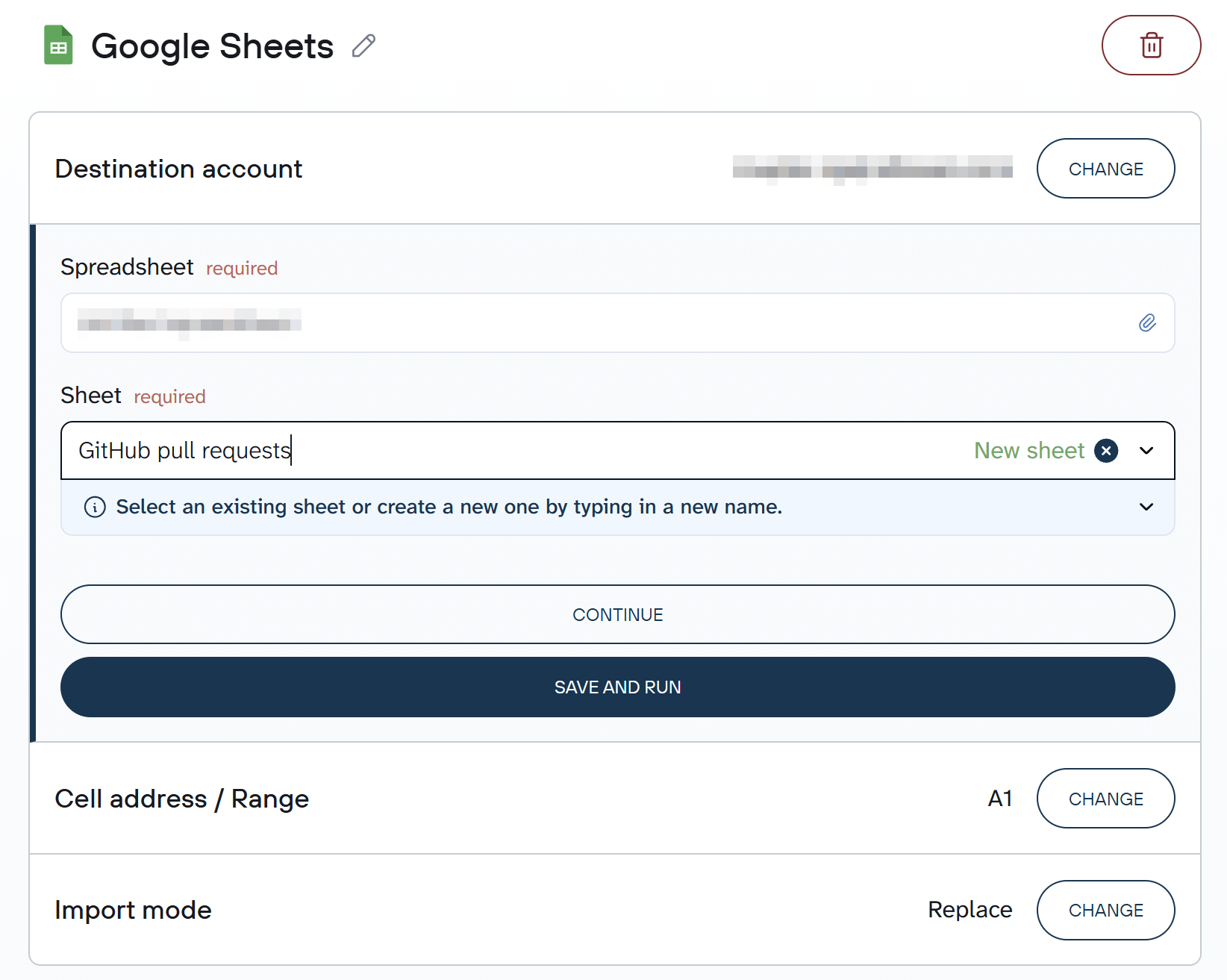
Task: Clear the sheet name with X icon
Action: [x=1106, y=451]
